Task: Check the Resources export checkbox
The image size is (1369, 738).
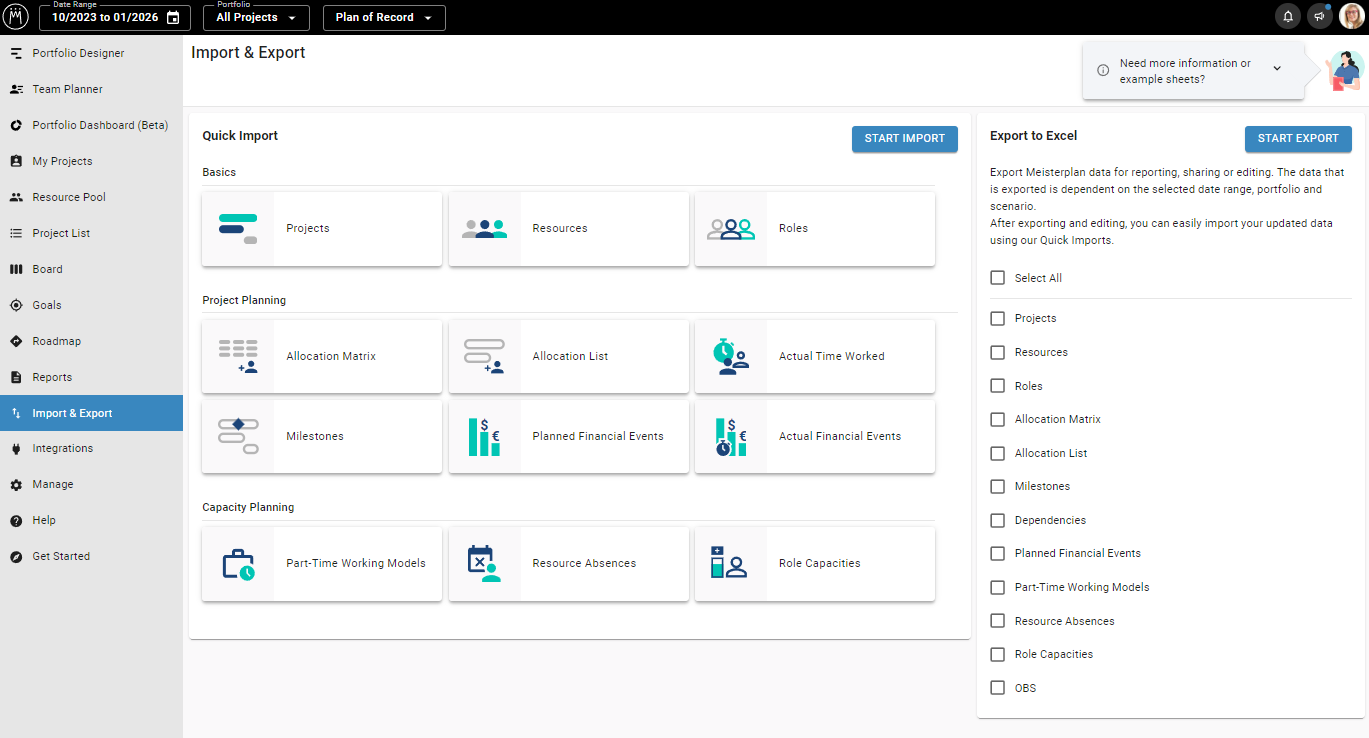Action: point(997,352)
